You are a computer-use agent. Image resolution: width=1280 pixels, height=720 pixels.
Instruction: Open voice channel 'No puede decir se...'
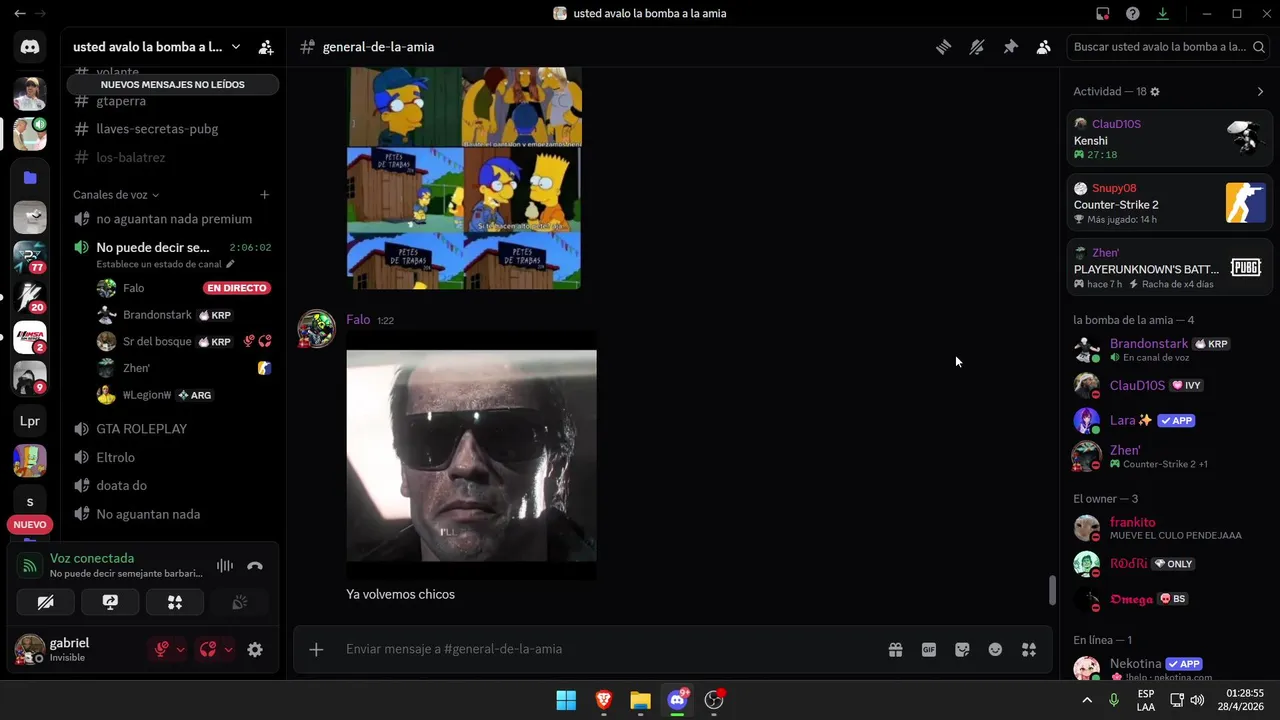pos(153,247)
